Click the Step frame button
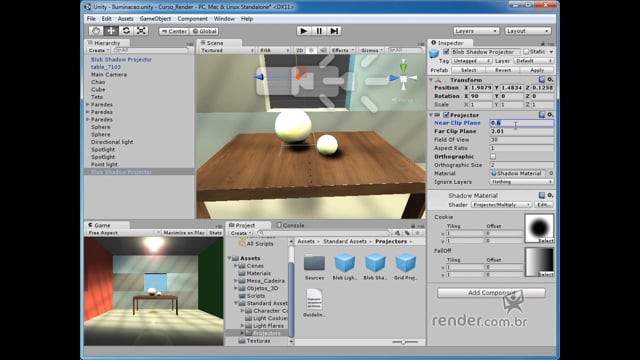This screenshot has height=360, width=640. click(334, 31)
